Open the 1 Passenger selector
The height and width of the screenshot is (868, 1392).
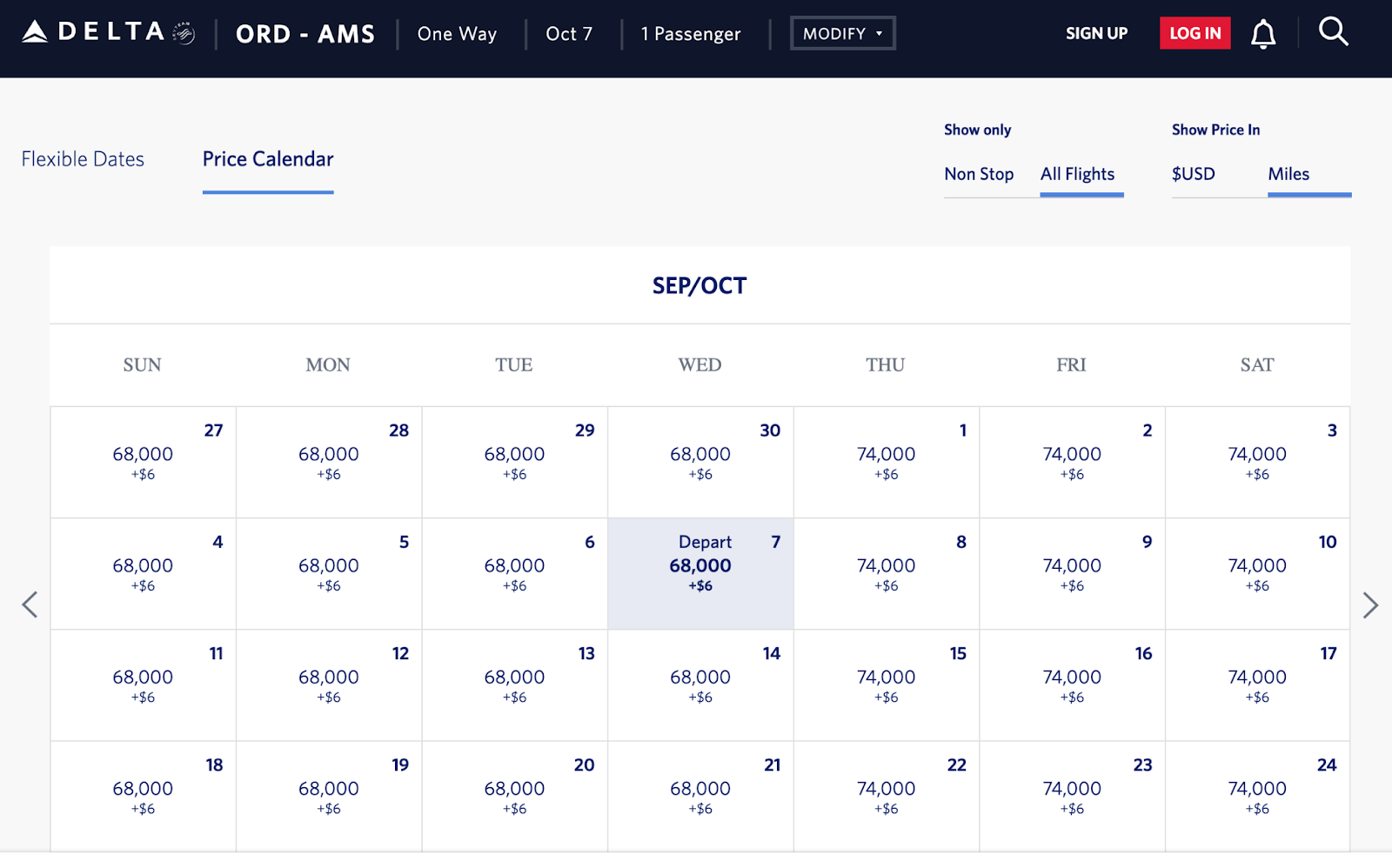[691, 33]
